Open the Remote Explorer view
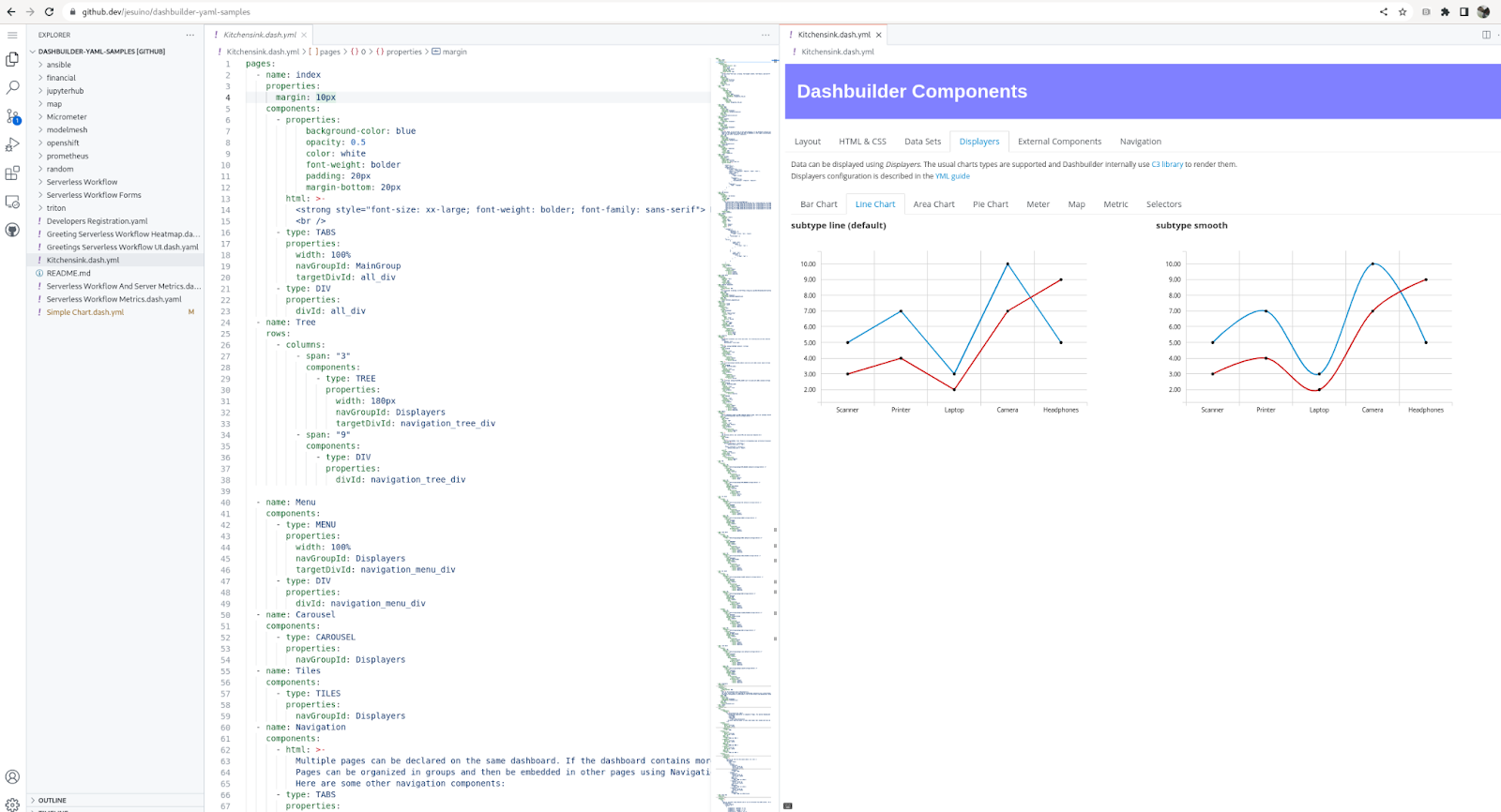 [x=12, y=202]
